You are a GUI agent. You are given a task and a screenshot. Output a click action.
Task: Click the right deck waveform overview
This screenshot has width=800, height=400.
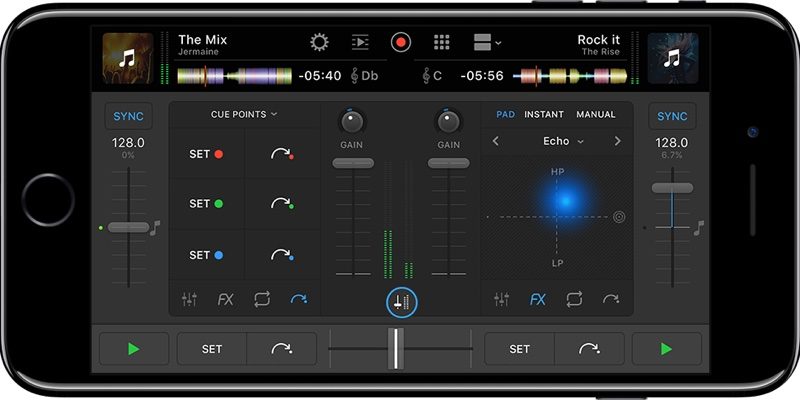point(569,76)
